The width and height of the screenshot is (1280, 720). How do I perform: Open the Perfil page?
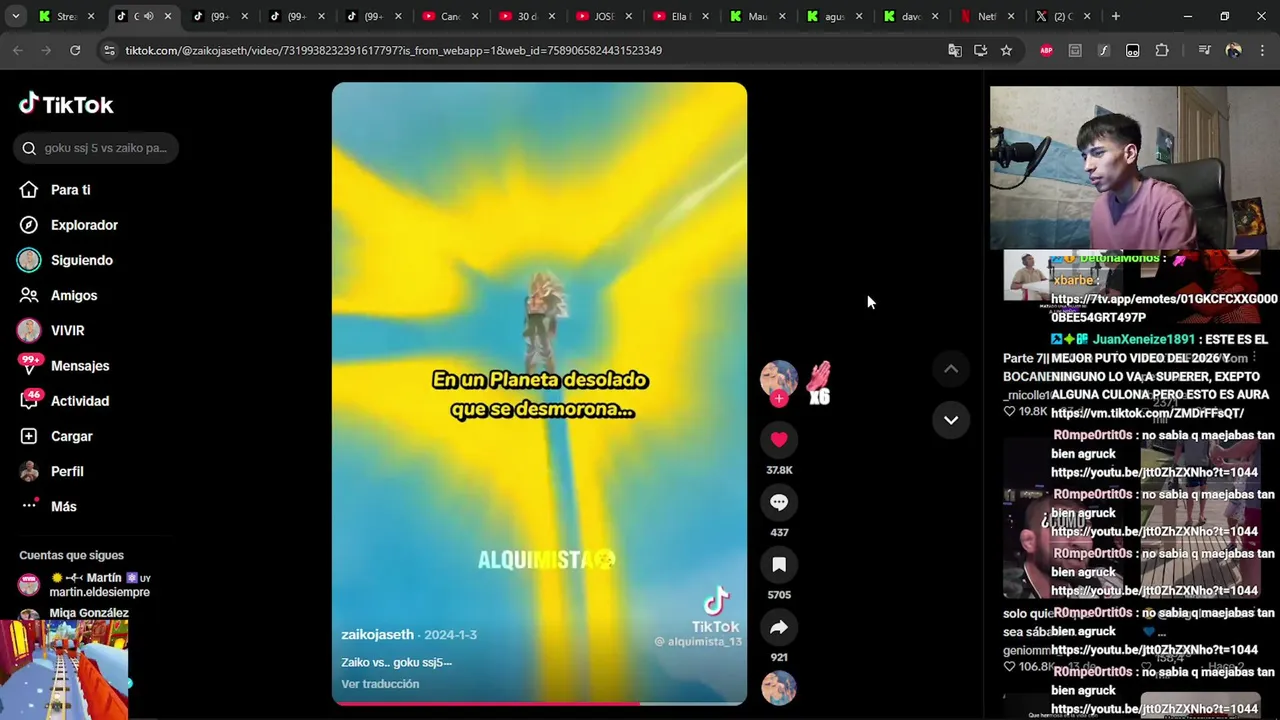point(67,471)
